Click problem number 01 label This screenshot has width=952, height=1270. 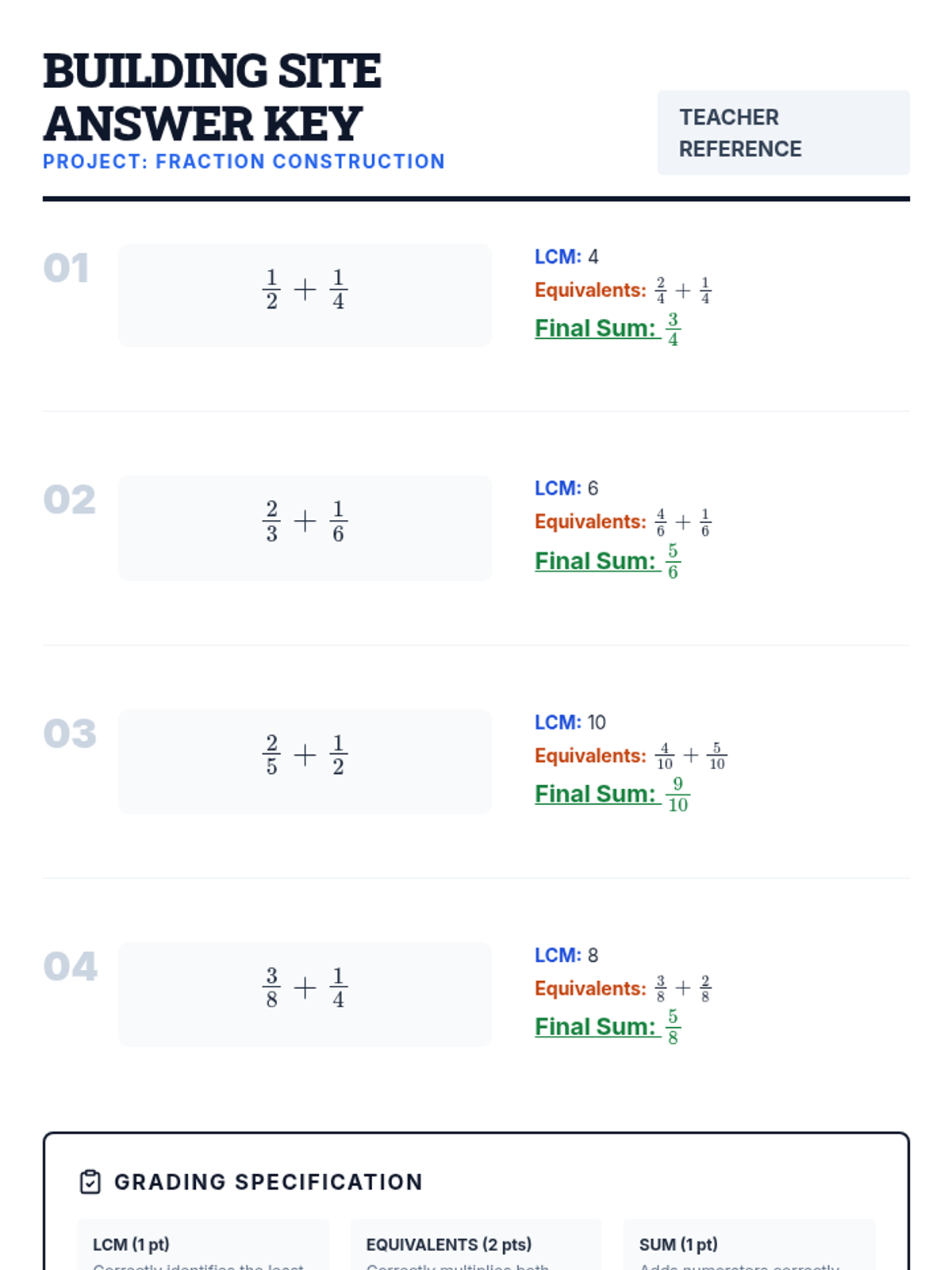[66, 268]
